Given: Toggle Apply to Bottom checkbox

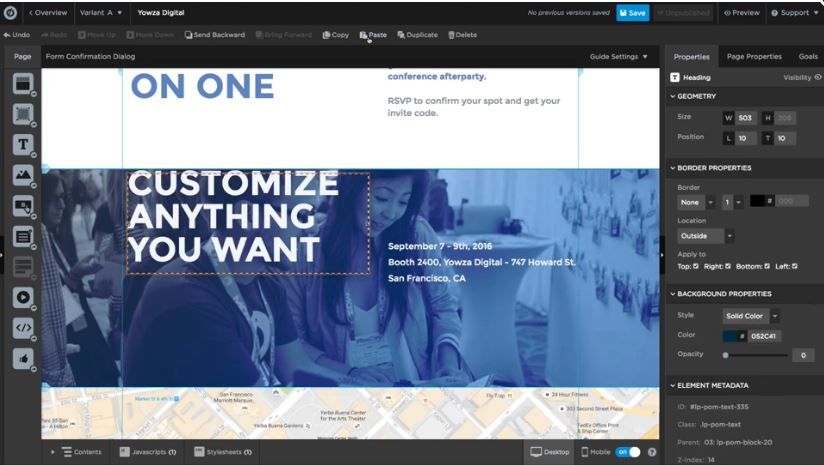Looking at the screenshot, I should click(767, 266).
